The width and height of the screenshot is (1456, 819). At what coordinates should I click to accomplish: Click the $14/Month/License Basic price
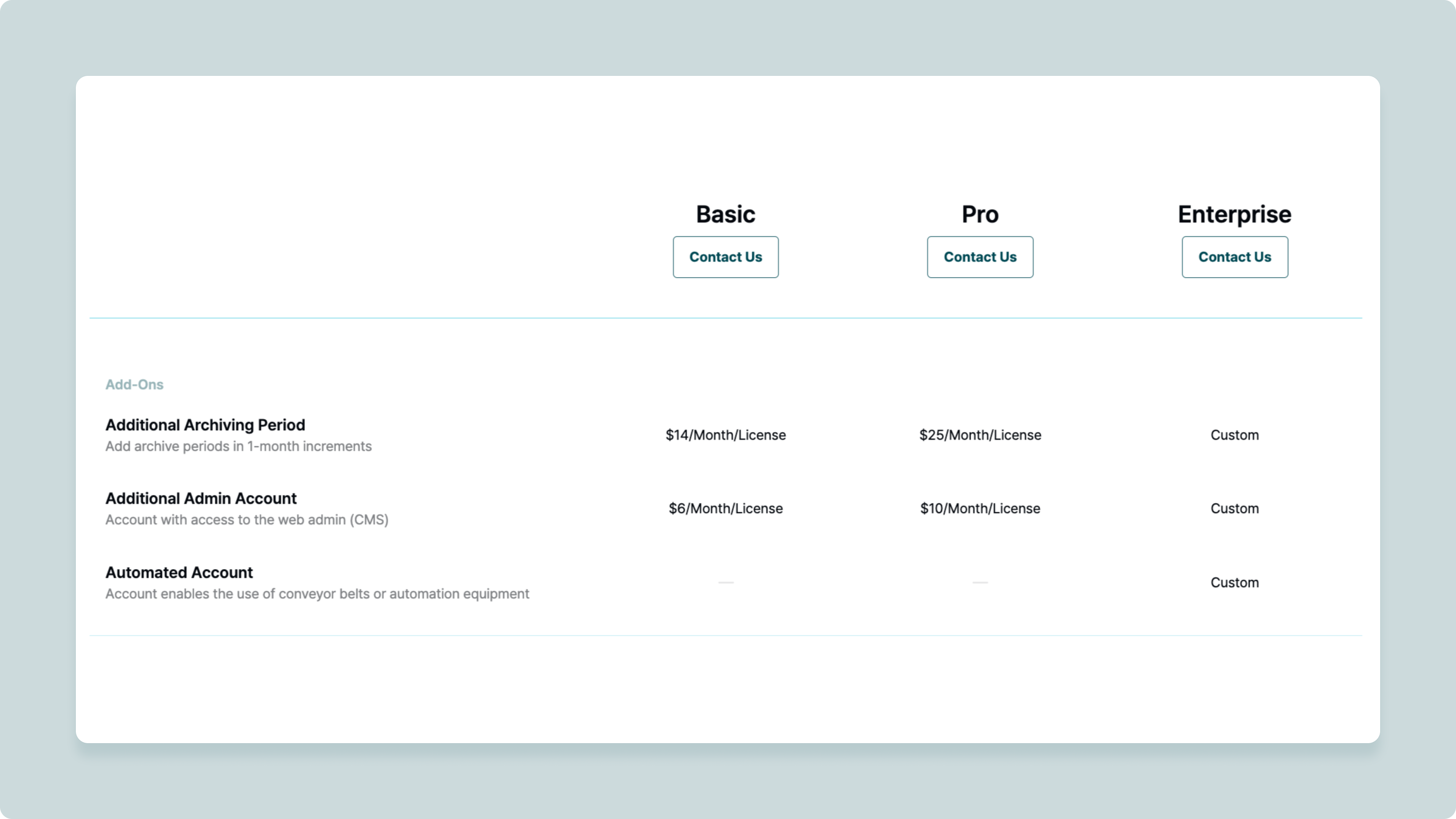[x=725, y=435]
